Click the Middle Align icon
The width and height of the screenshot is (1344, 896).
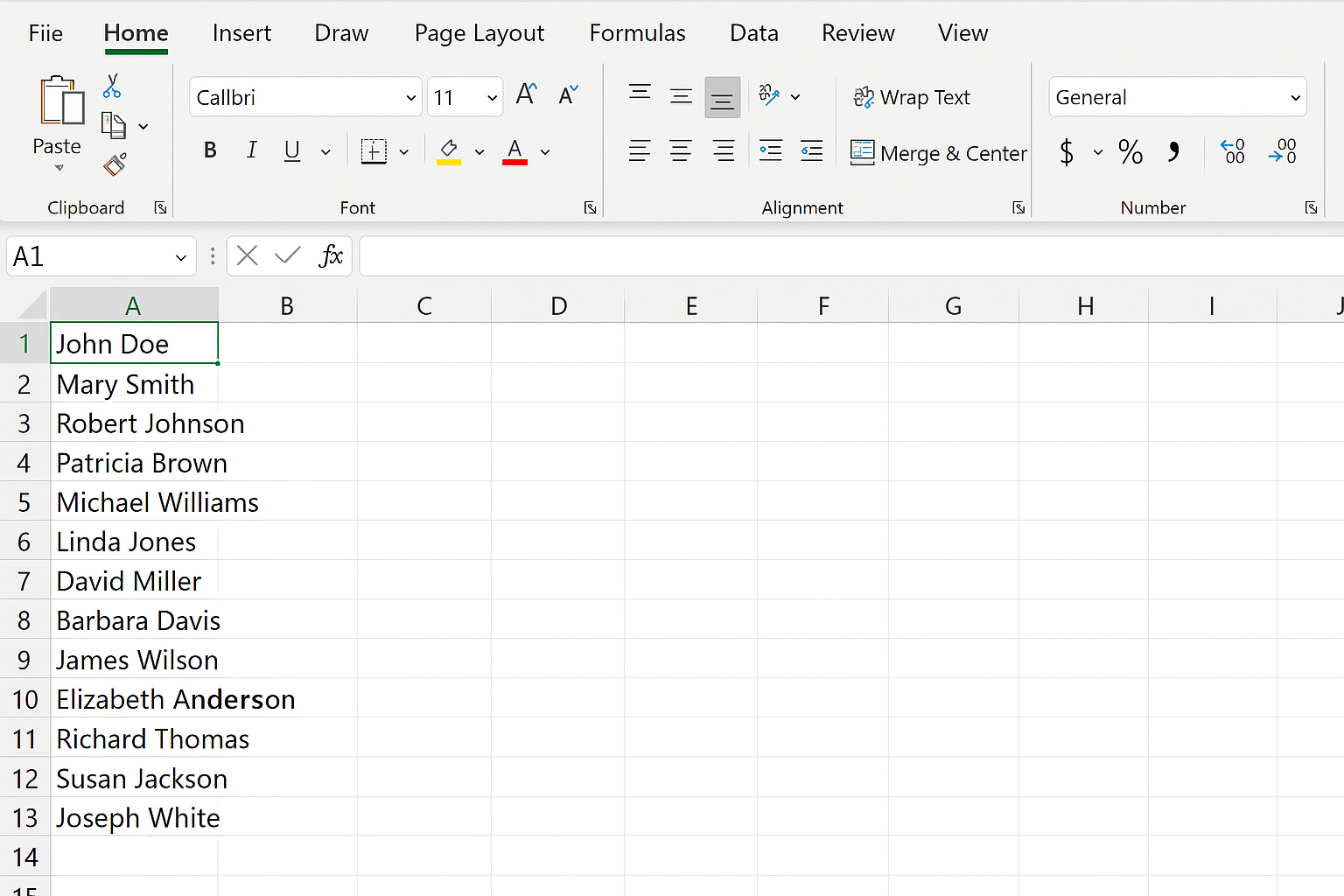[x=681, y=96]
